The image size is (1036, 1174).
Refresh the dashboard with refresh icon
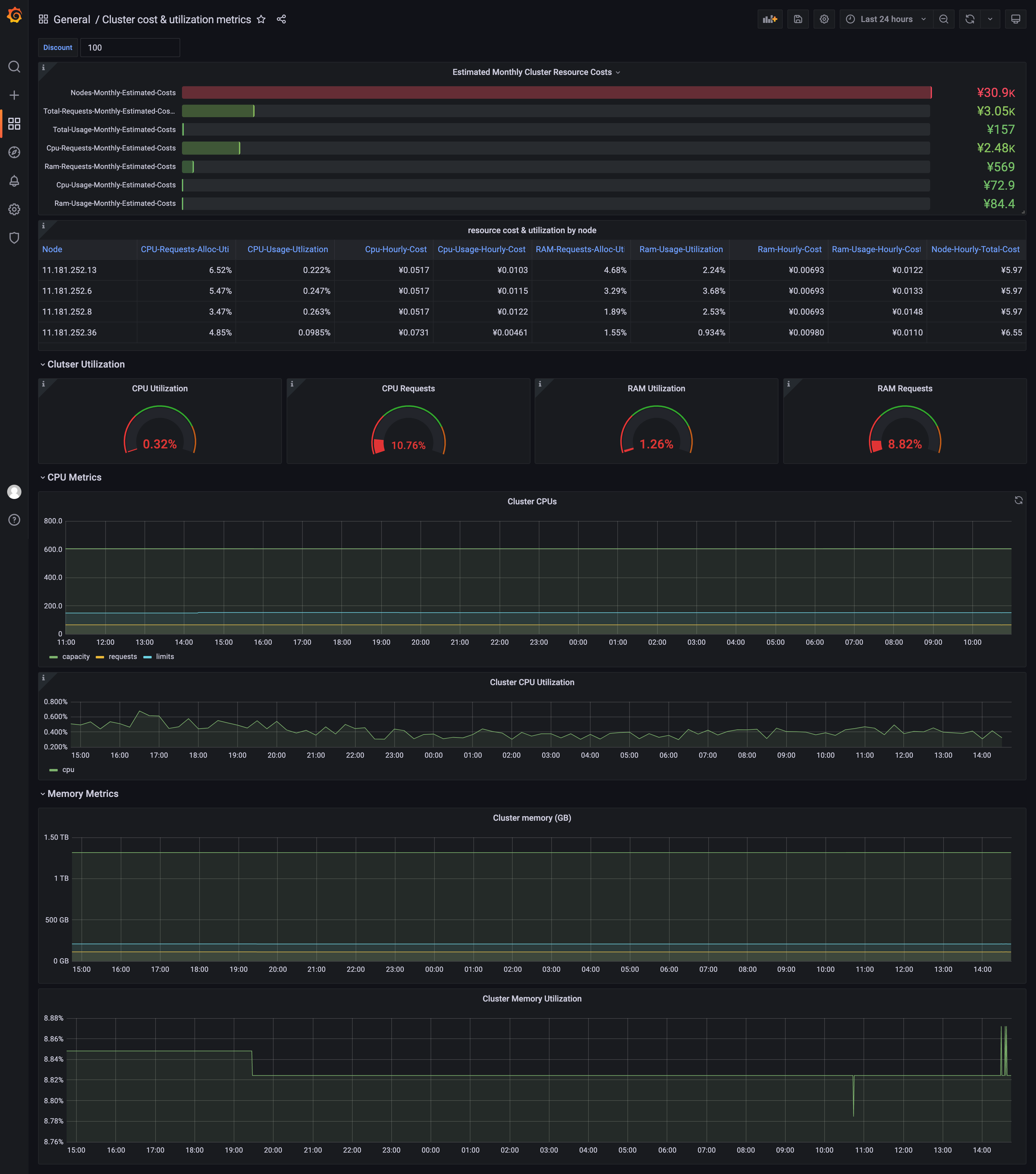(x=970, y=19)
